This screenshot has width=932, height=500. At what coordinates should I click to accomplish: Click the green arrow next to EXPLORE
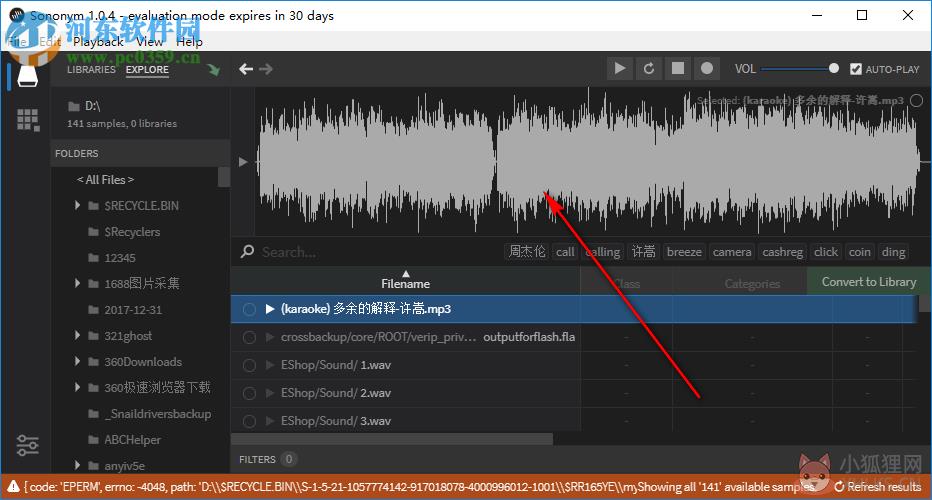click(213, 70)
